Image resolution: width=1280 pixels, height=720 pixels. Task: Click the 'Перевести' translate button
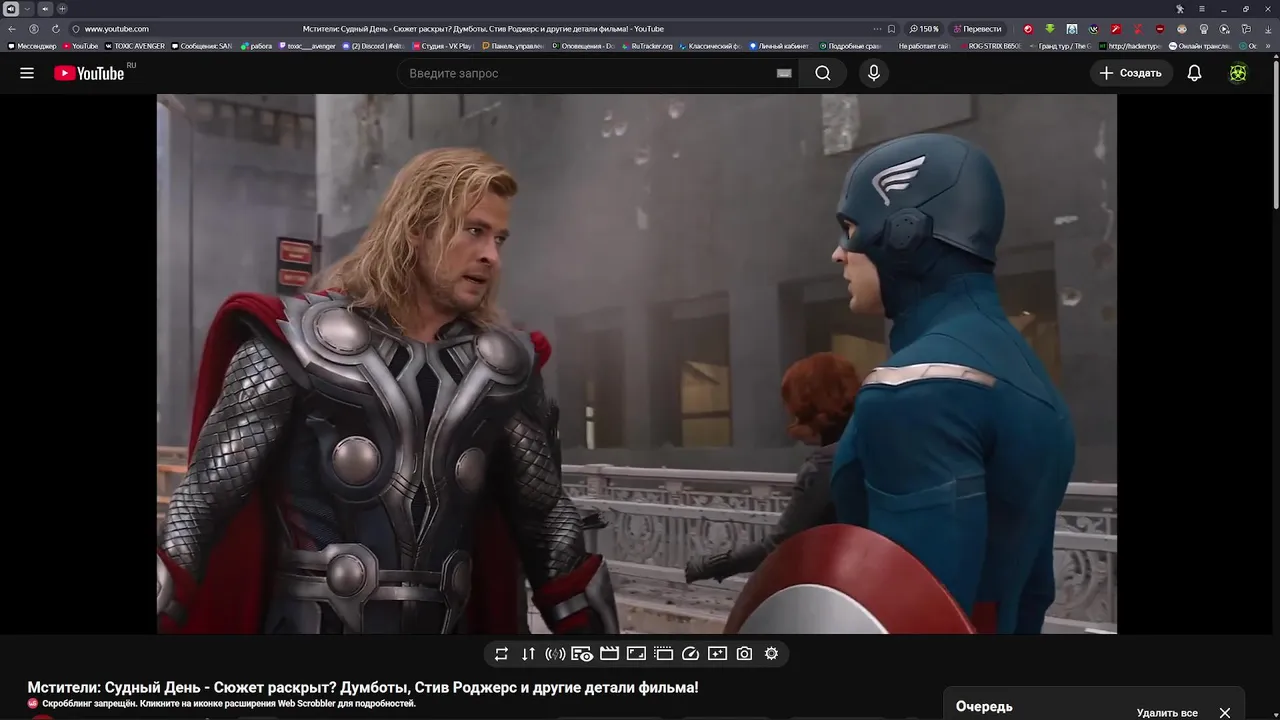pyautogui.click(x=977, y=29)
